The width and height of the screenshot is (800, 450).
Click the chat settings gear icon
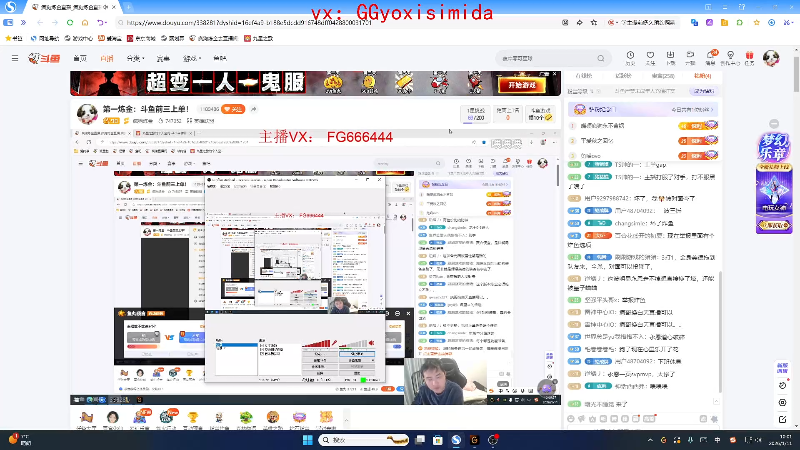(714, 419)
